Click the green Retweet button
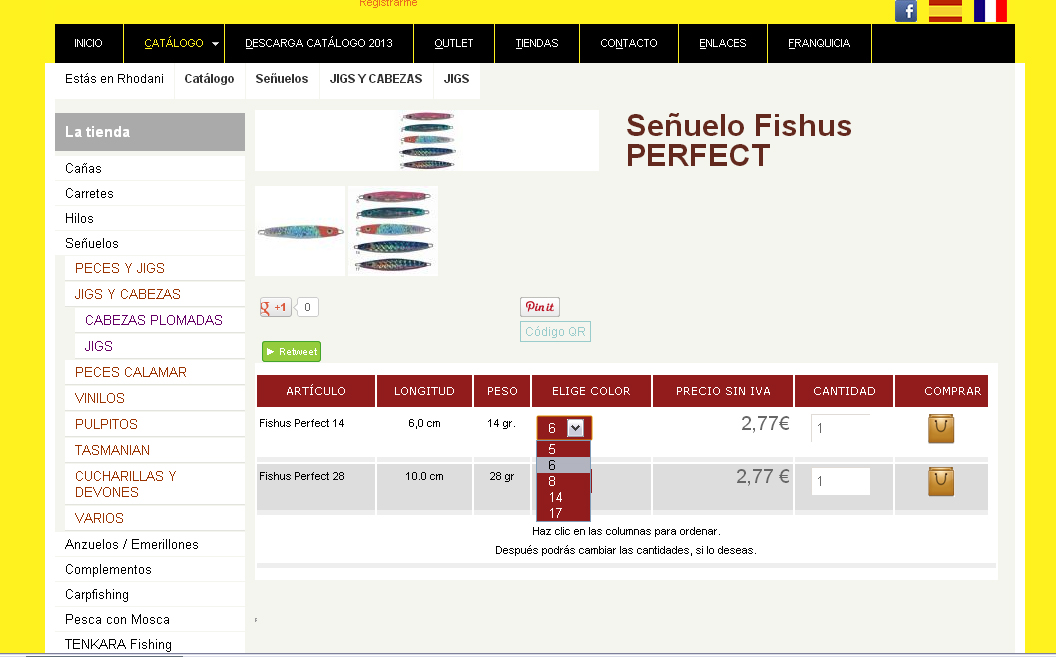This screenshot has height=657, width=1056. [x=291, y=351]
